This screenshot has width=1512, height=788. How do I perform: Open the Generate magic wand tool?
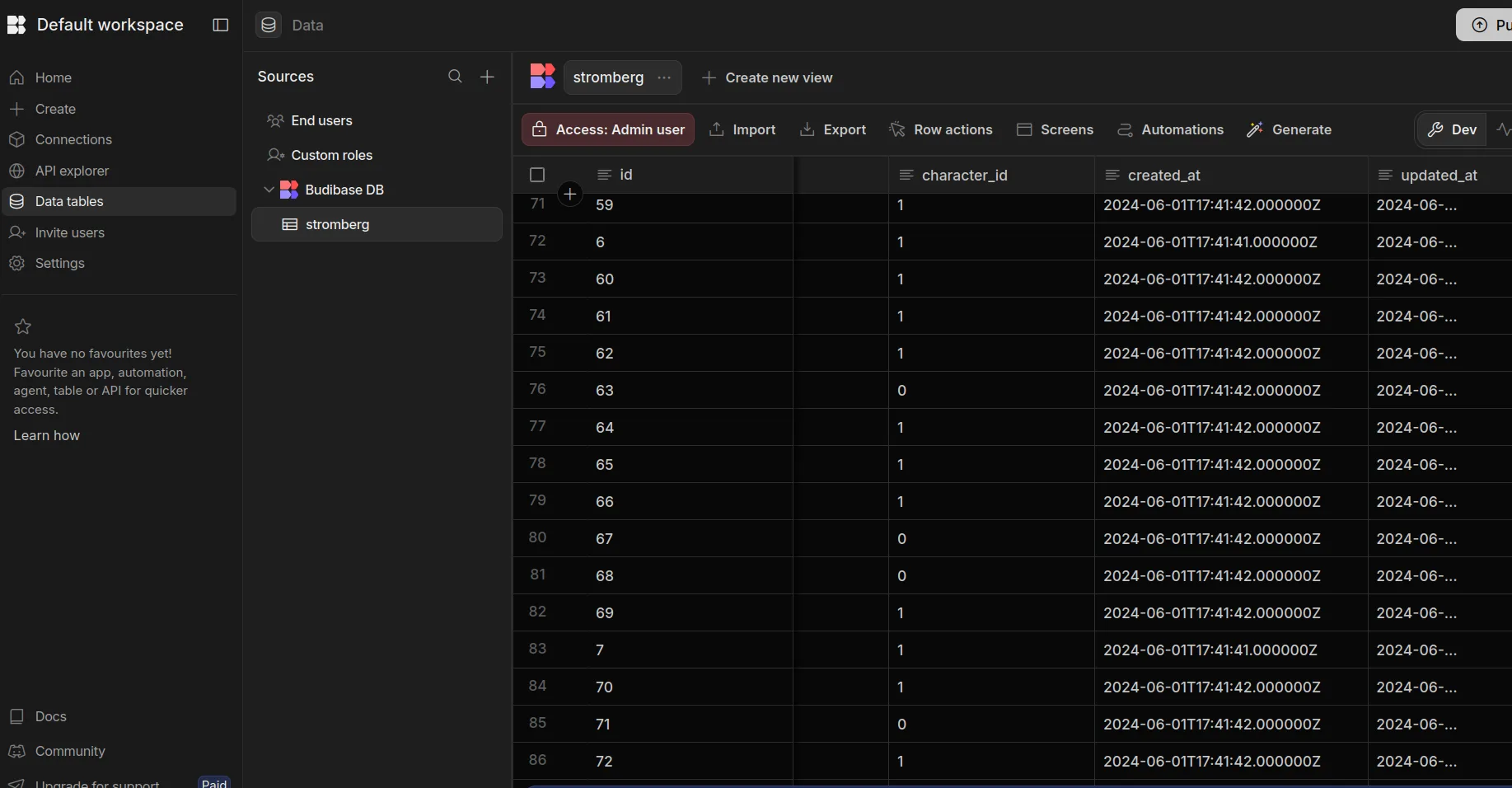1290,129
